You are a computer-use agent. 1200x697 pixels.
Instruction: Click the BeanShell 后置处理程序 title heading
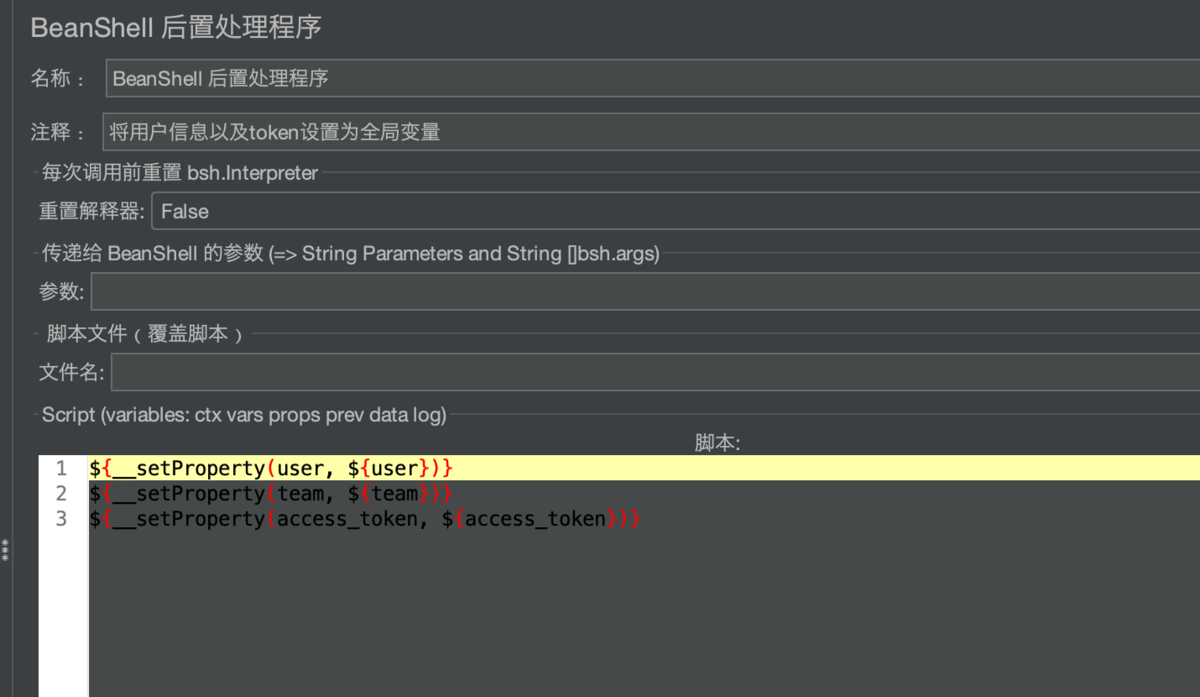pos(176,27)
